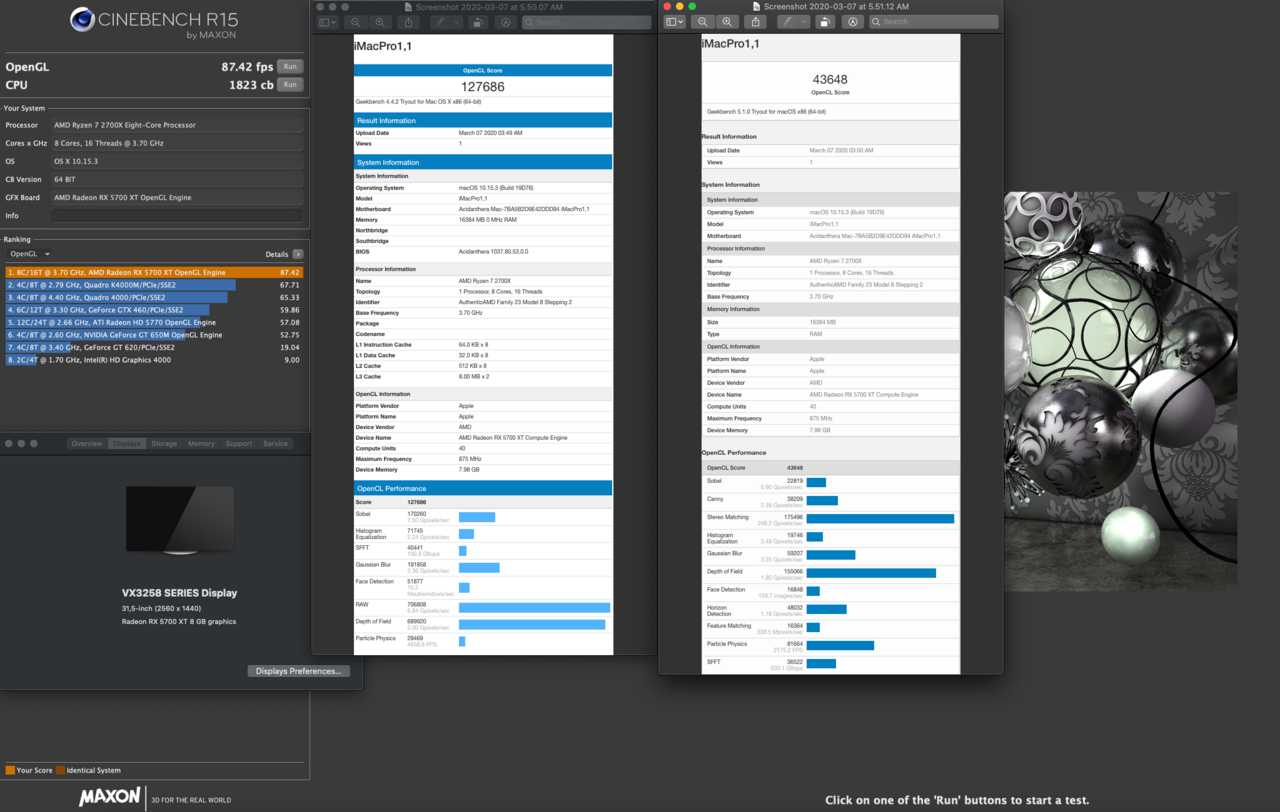Click the Cinebench rendered spheres image

[x=1121, y=391]
